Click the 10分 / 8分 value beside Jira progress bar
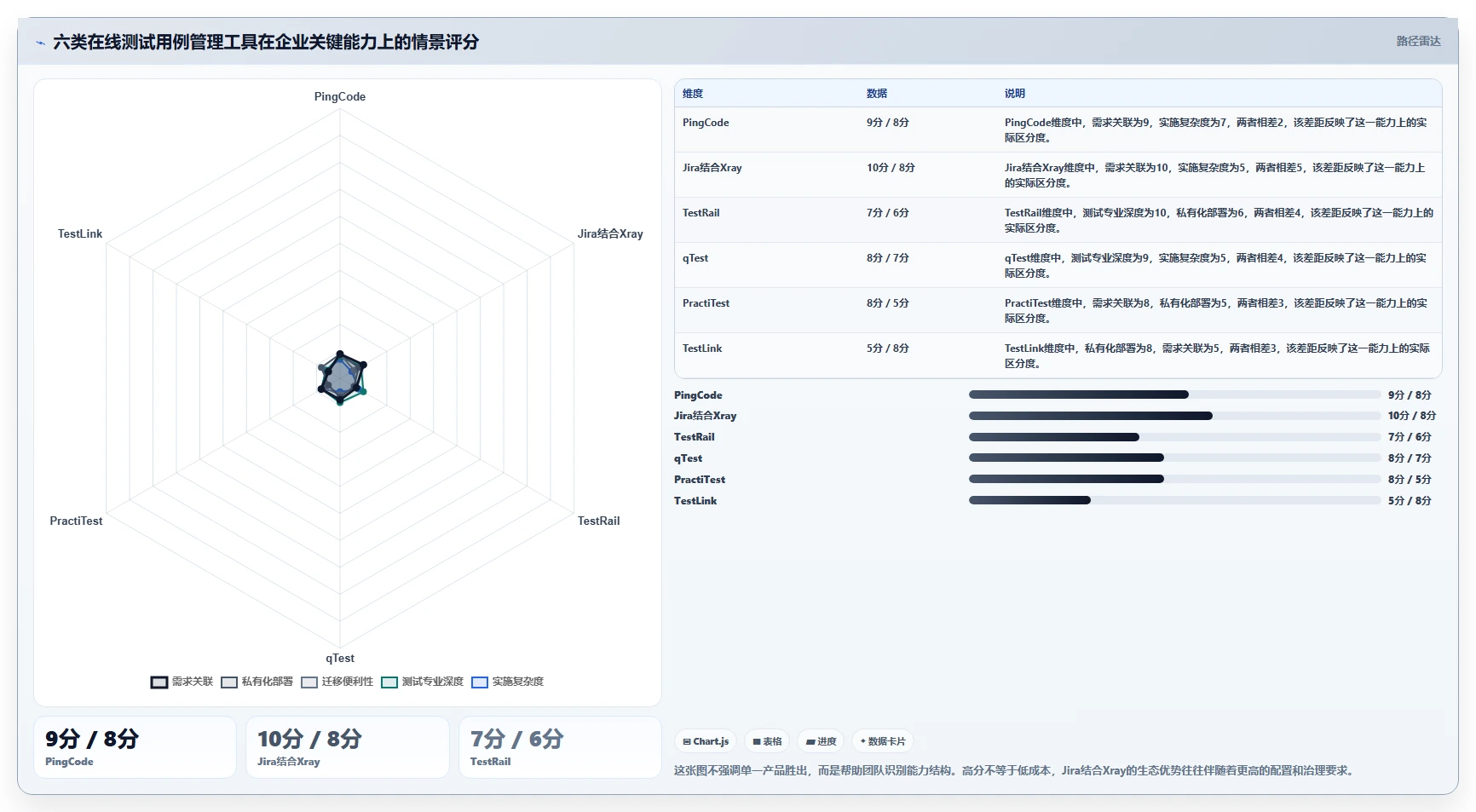Screen dimensions: 1476x812 click(1412, 416)
